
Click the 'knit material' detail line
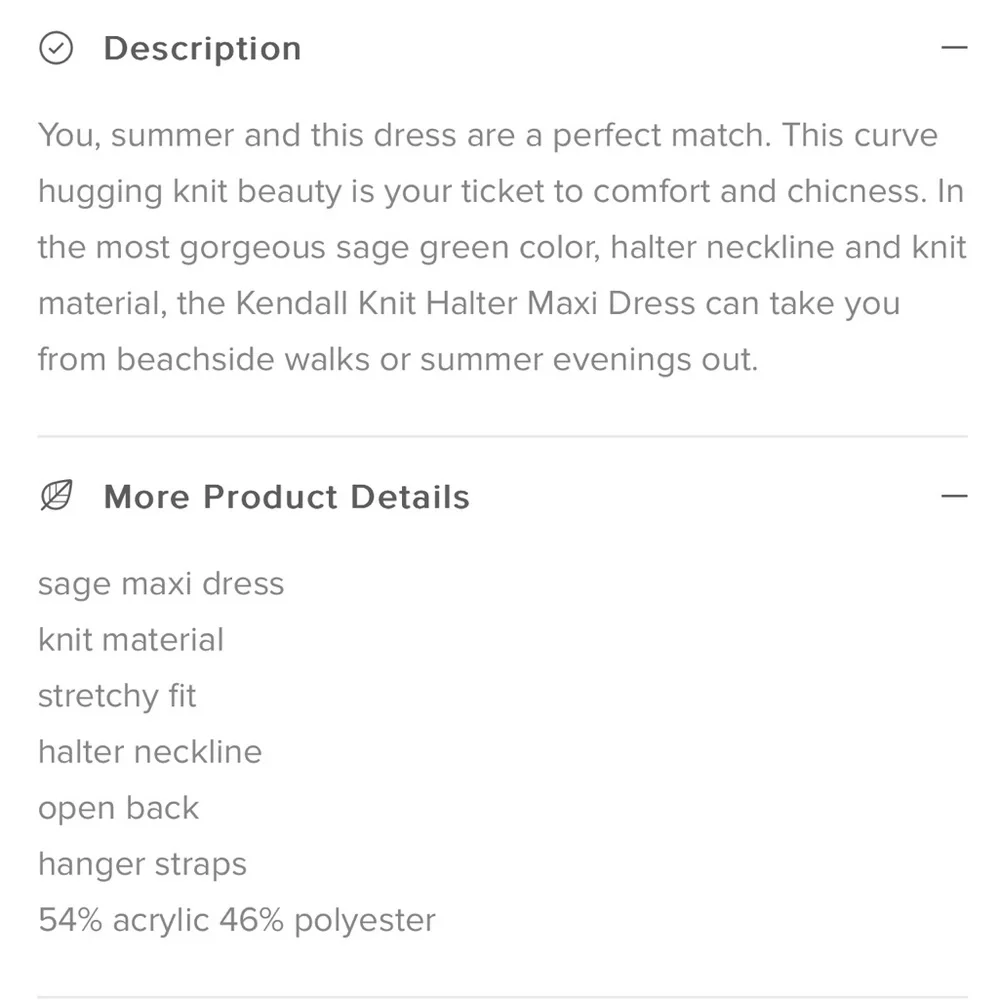(131, 640)
